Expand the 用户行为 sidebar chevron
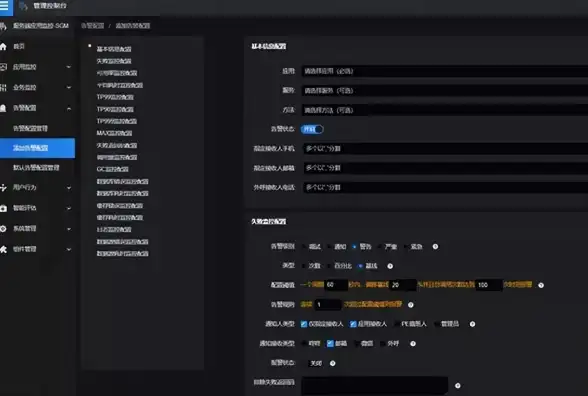The image size is (588, 396). click(x=69, y=188)
